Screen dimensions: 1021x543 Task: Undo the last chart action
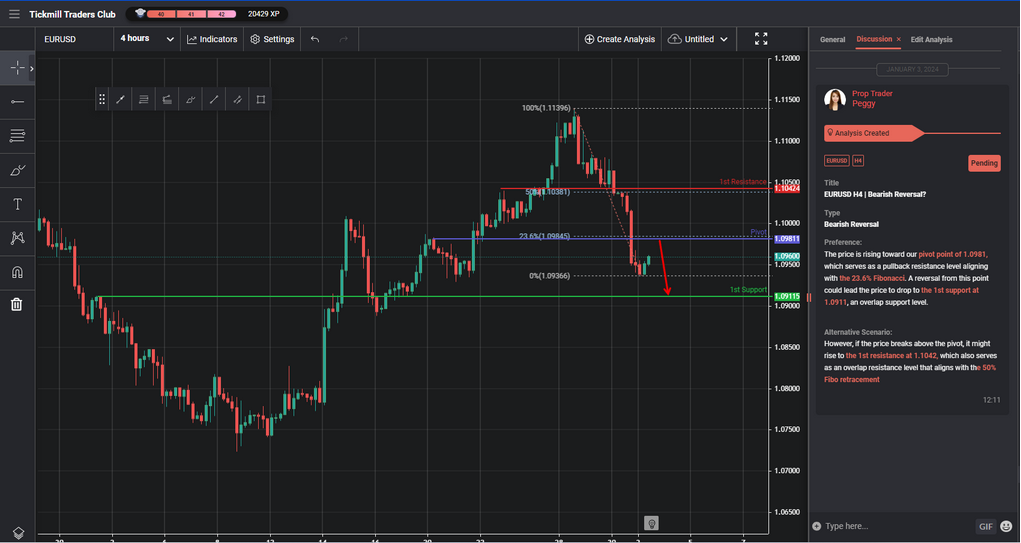click(315, 39)
